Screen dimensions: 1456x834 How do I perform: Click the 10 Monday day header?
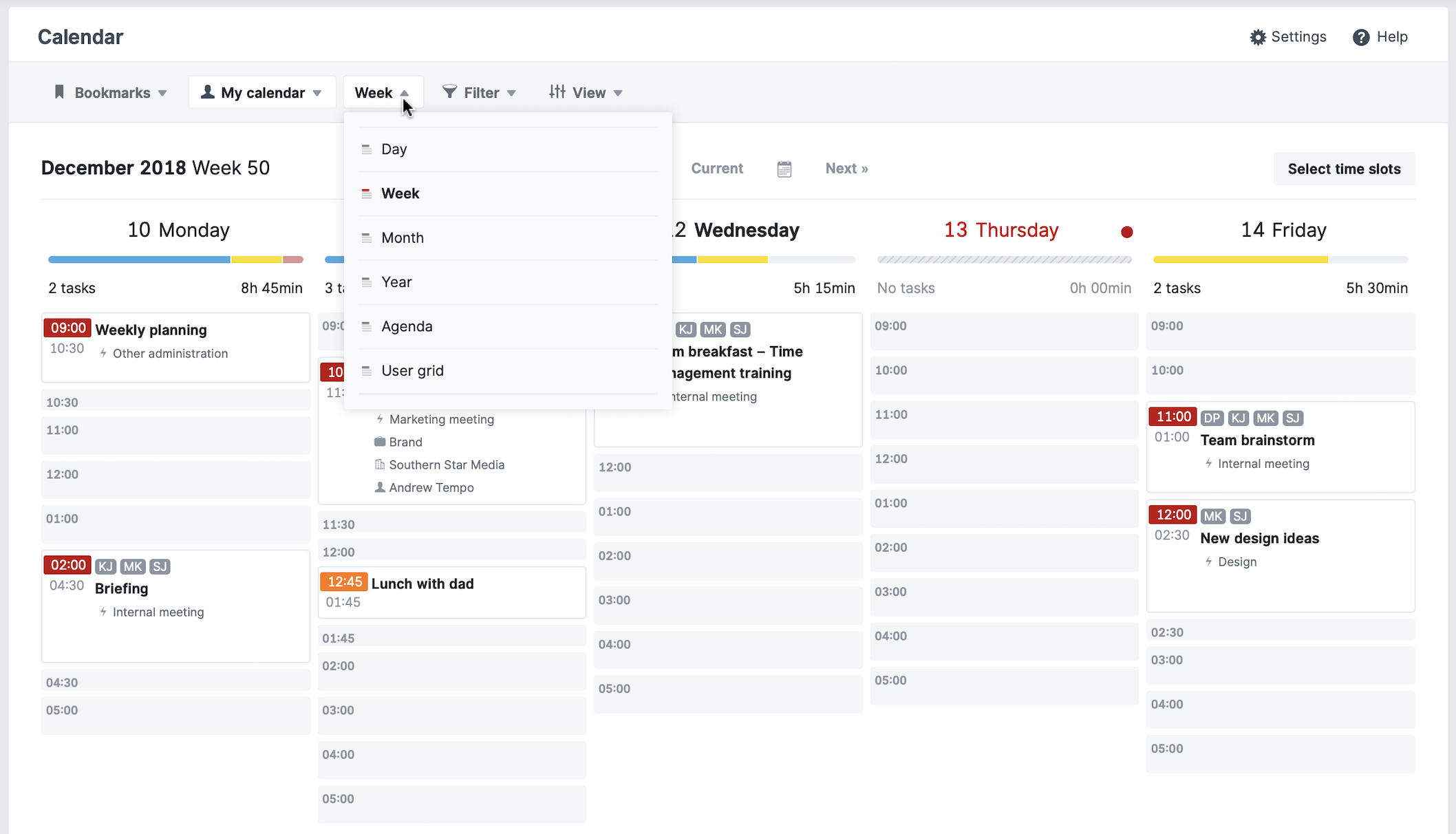point(178,230)
